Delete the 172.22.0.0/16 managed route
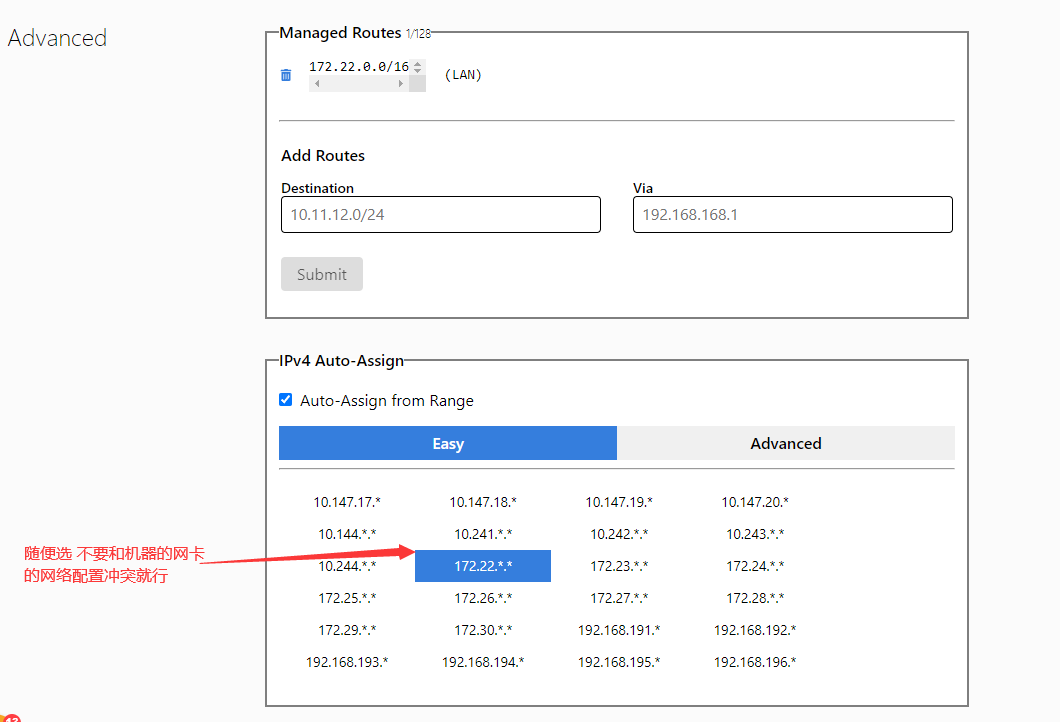This screenshot has height=722, width=1060. click(x=286, y=75)
